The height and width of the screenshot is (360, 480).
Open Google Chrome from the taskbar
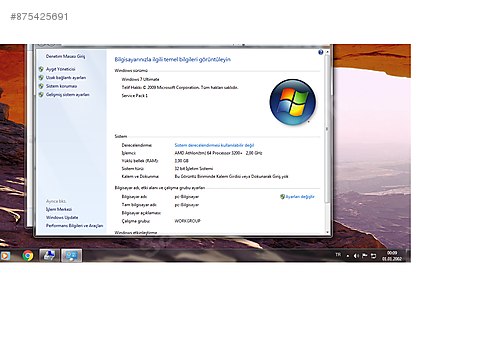pos(28,256)
